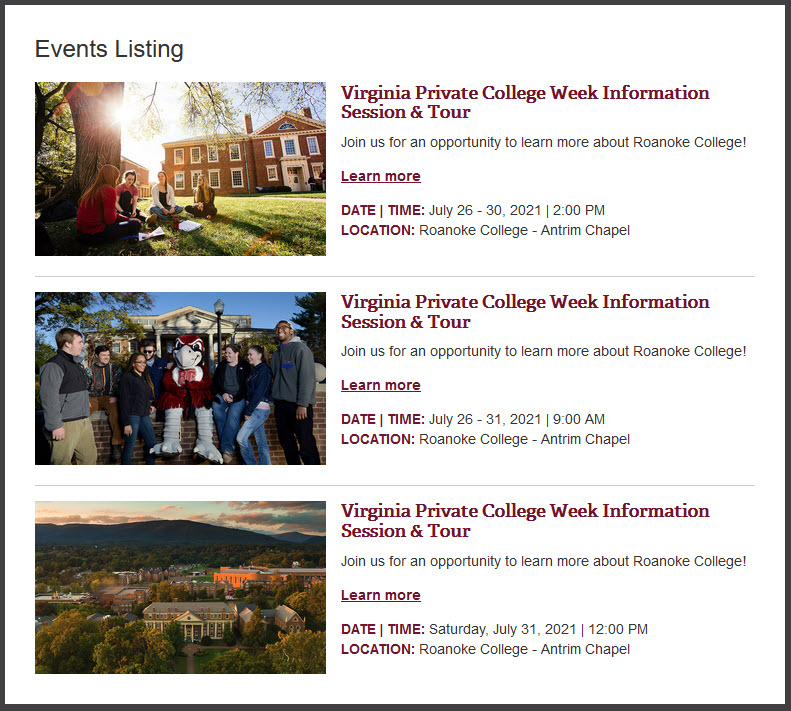Click the second event's description sentence
This screenshot has width=791, height=711.
point(543,351)
